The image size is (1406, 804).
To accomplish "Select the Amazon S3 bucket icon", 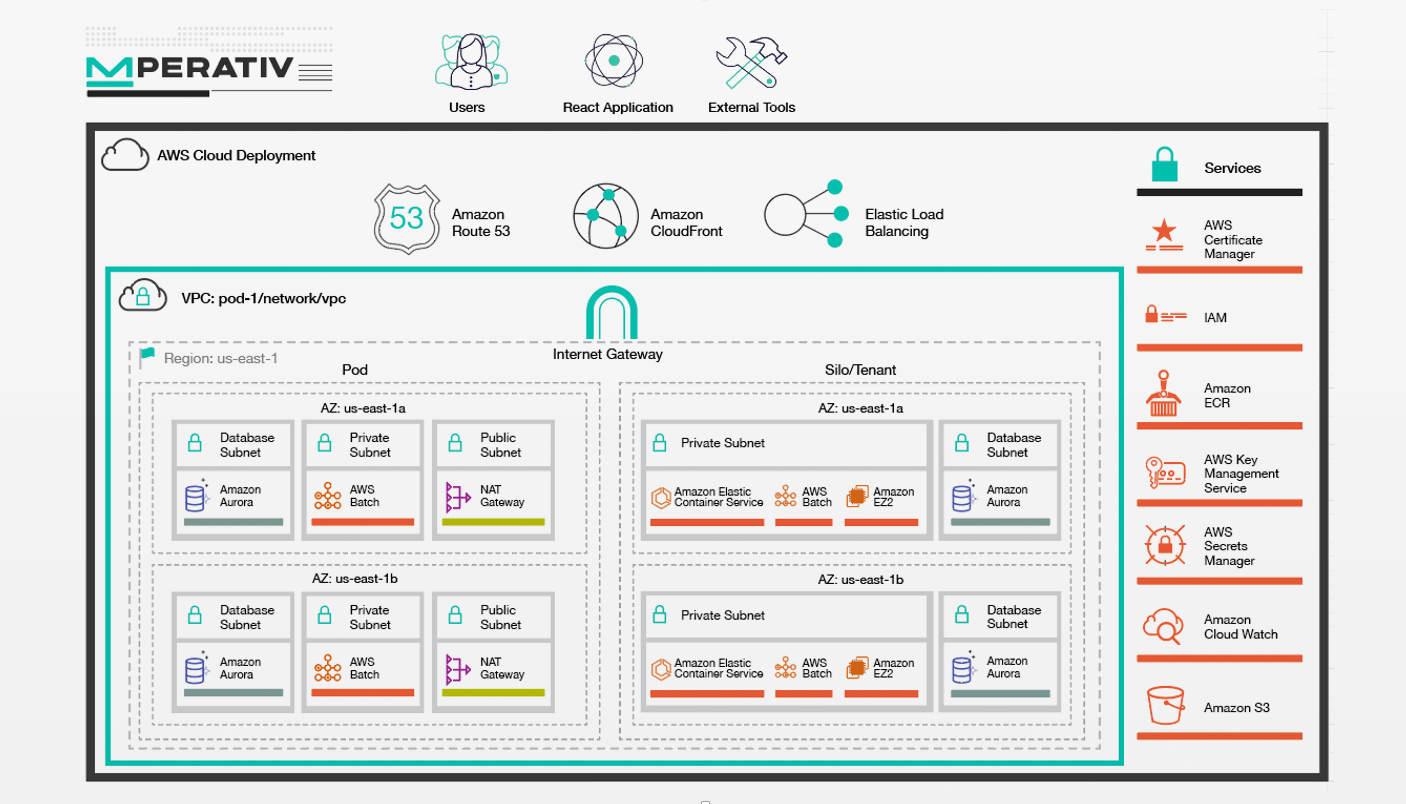I will point(1165,706).
